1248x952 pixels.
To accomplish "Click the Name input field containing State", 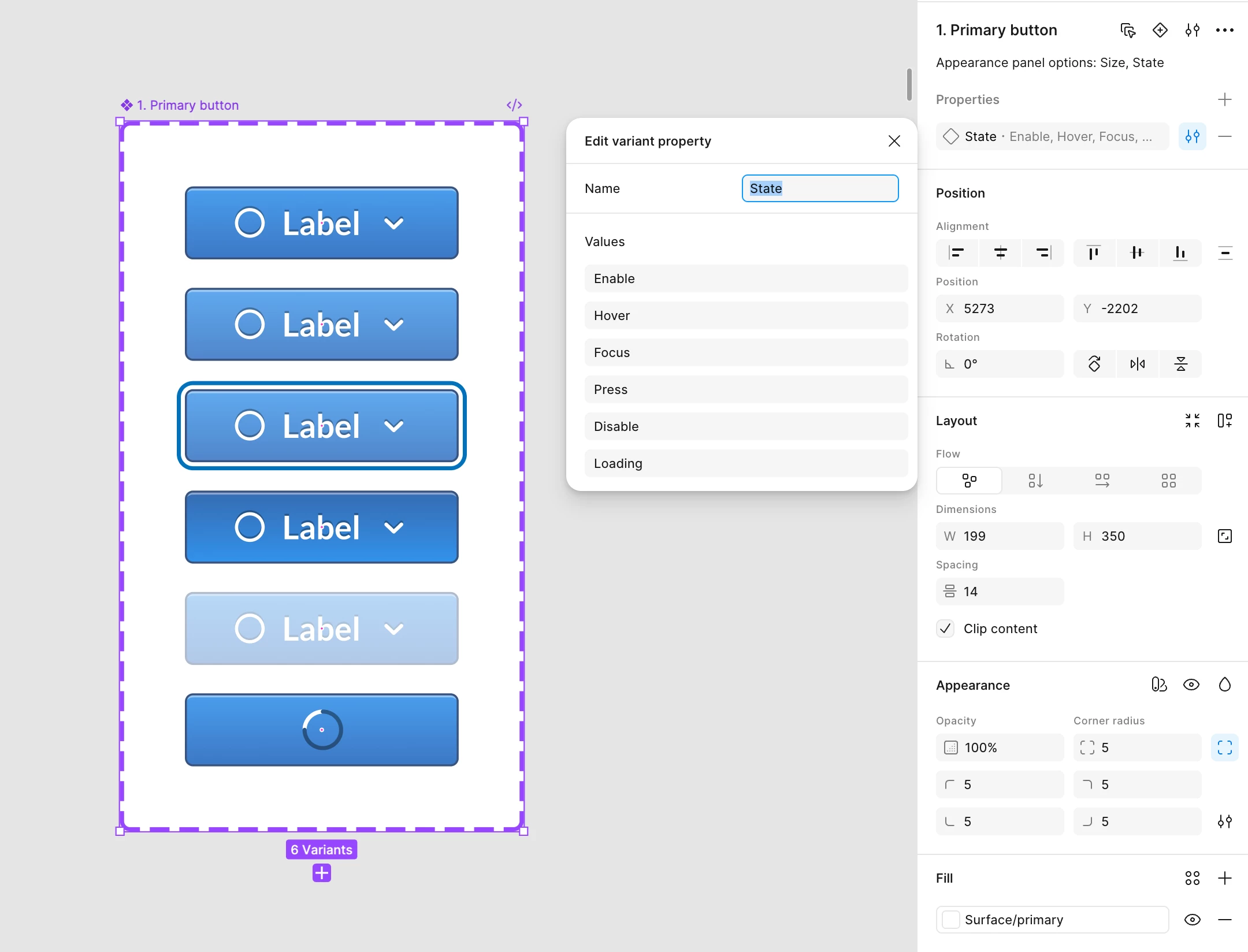I will [820, 188].
